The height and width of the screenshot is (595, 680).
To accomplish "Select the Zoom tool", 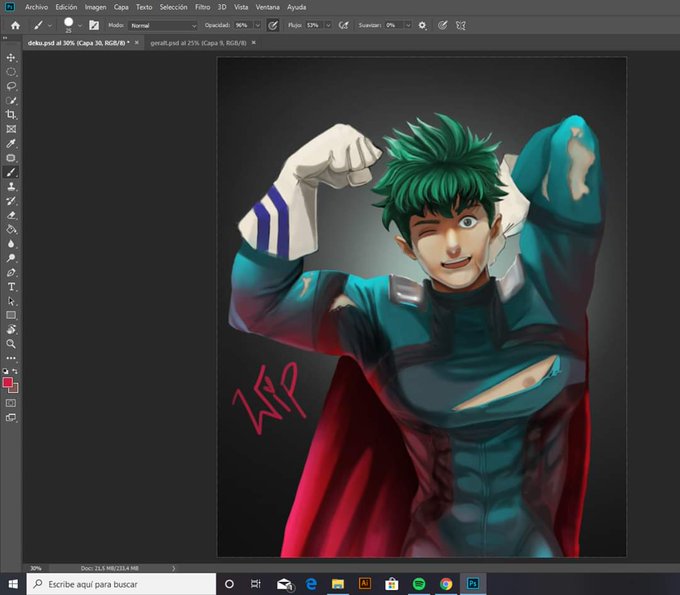I will point(11,344).
